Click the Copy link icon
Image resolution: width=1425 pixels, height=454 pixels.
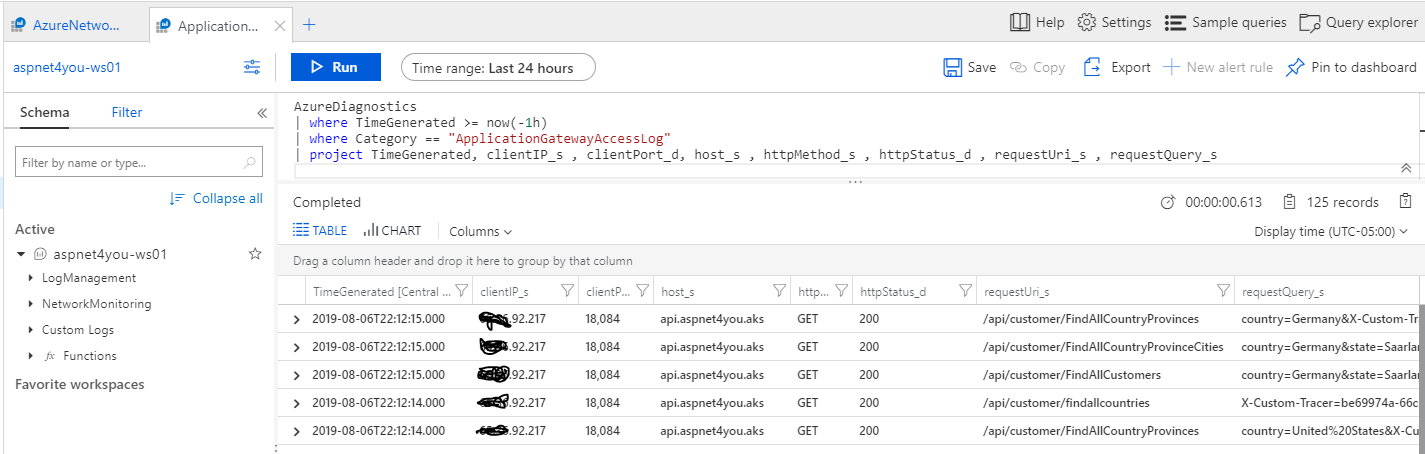(x=1019, y=67)
